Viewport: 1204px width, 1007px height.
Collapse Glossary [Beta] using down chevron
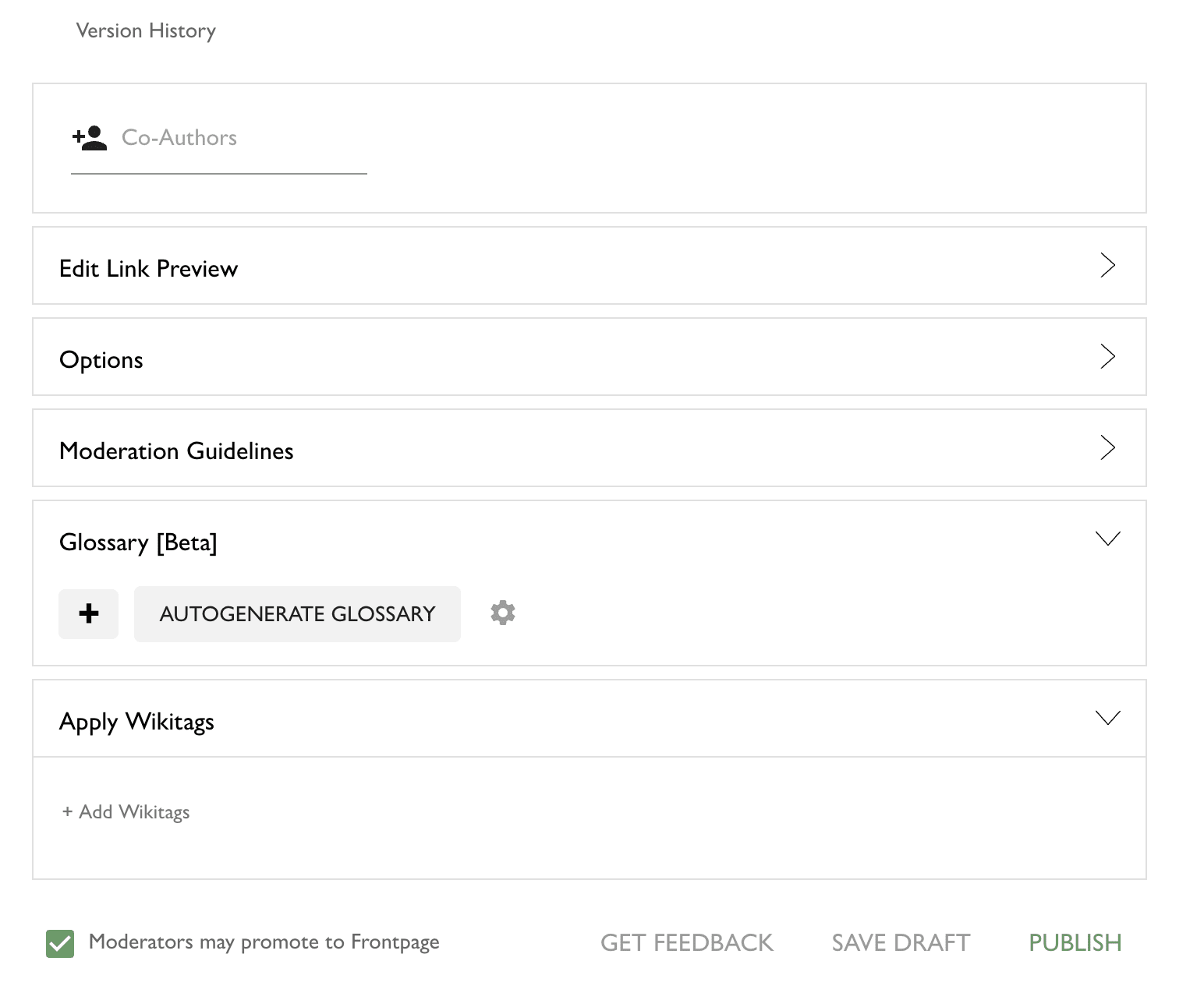1107,539
